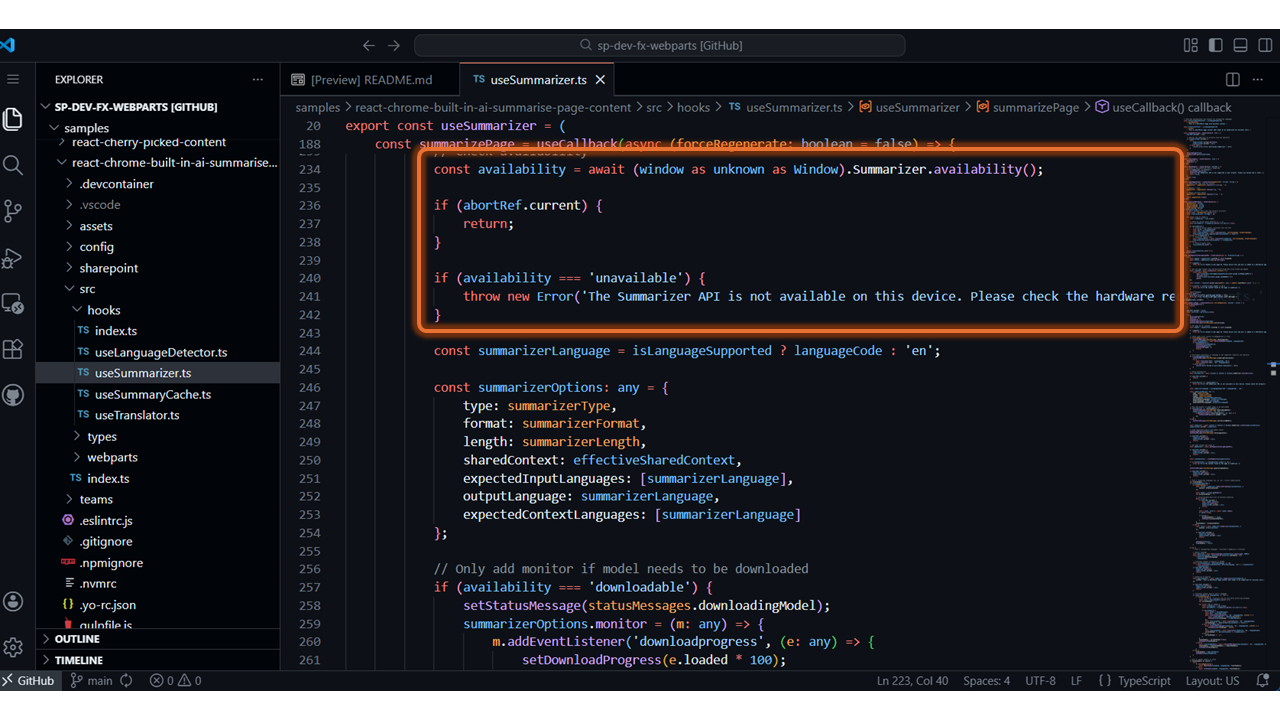The height and width of the screenshot is (720, 1280).
Task: Collapse the hooks folder
Action: 103,310
